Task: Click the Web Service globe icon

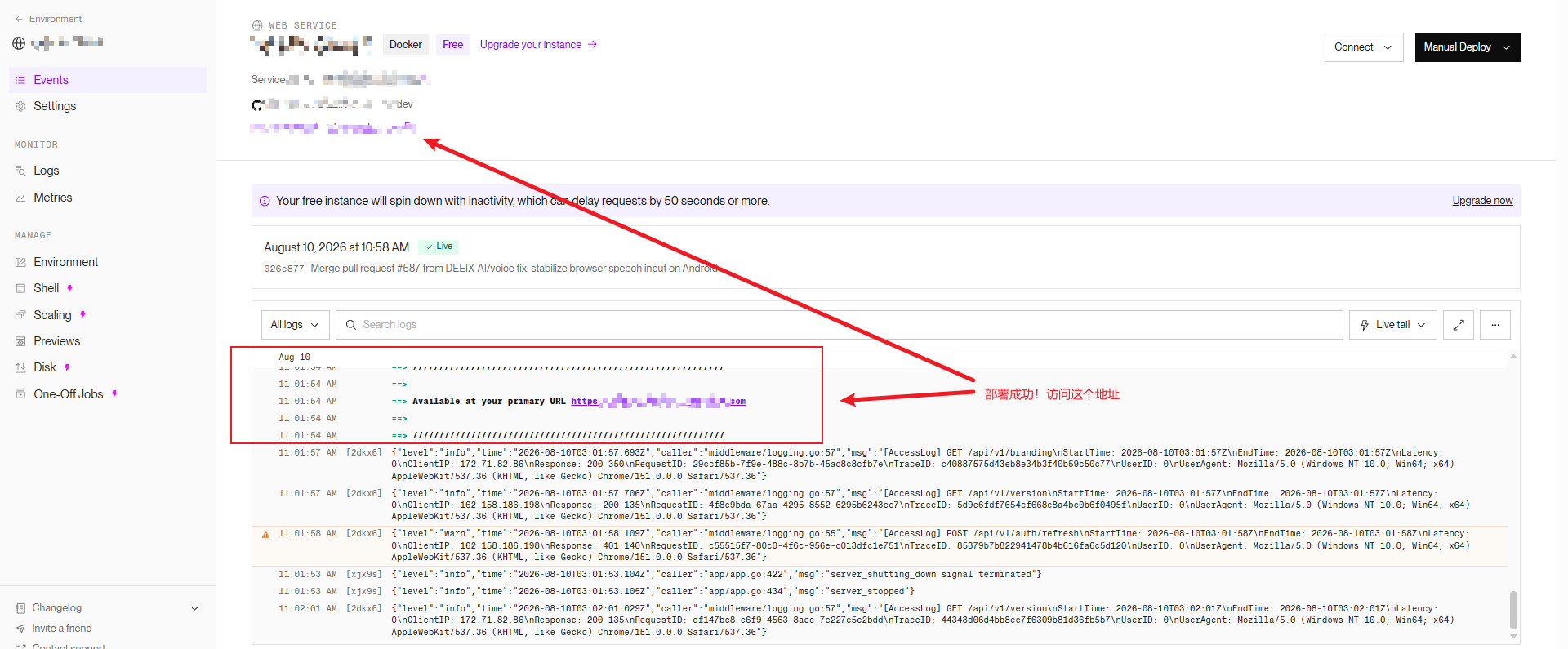Action: pos(257,25)
